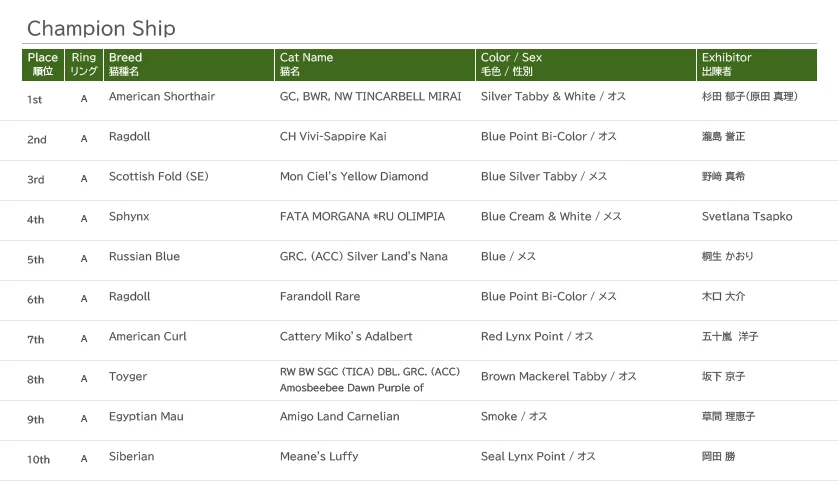Click the Place column header
The height and width of the screenshot is (503, 839).
pos(43,64)
